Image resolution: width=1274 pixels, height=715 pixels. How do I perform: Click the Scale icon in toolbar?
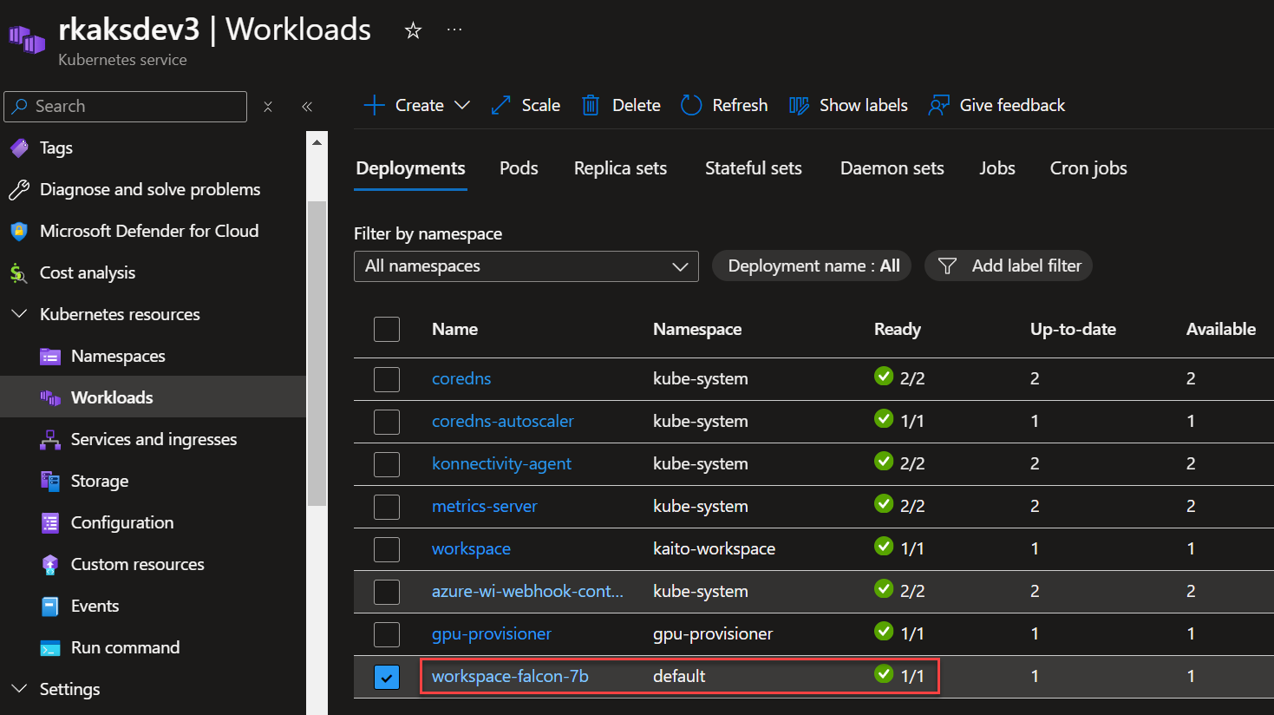[501, 105]
